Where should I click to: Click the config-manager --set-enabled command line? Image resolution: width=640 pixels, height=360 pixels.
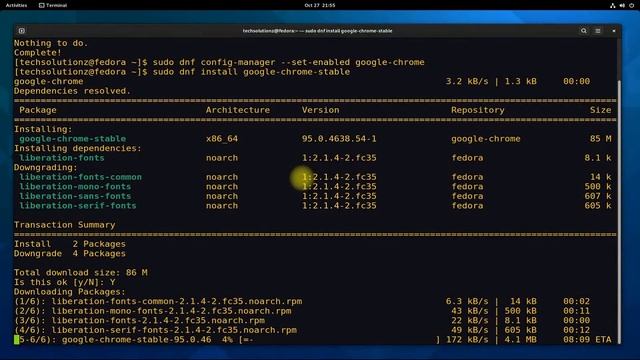(219, 62)
